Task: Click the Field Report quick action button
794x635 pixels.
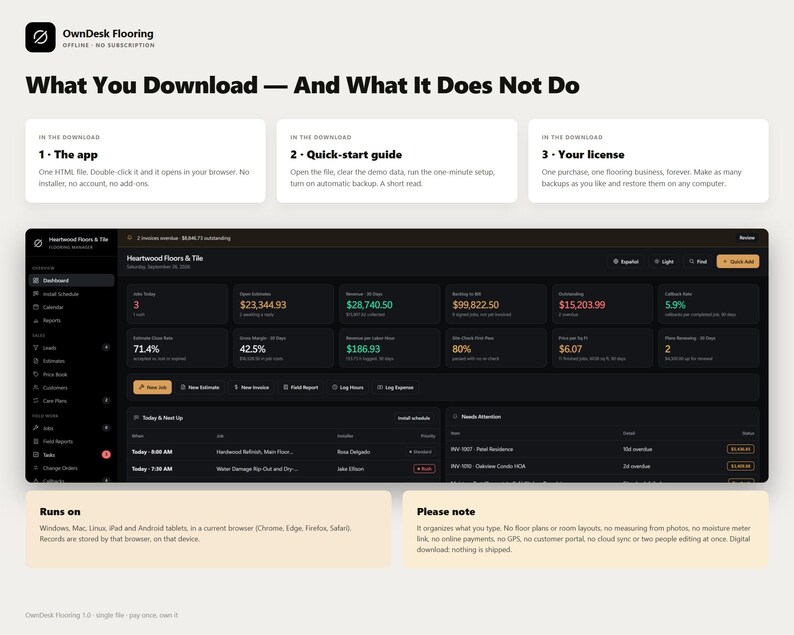Action: pos(300,387)
